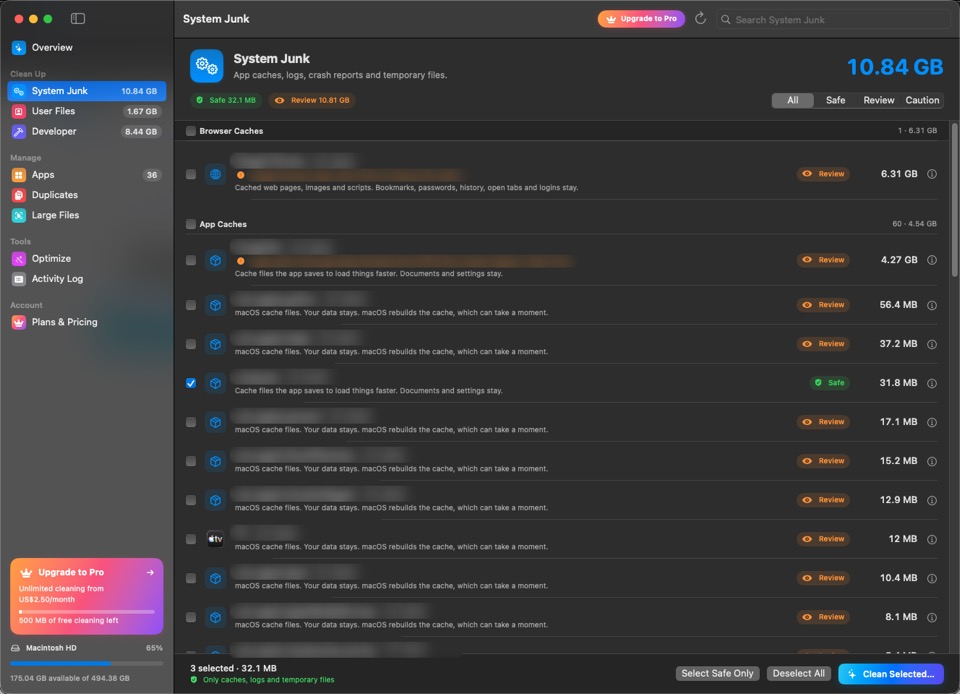Open Duplicates in the sidebar
This screenshot has width=960, height=694.
(x=87, y=195)
